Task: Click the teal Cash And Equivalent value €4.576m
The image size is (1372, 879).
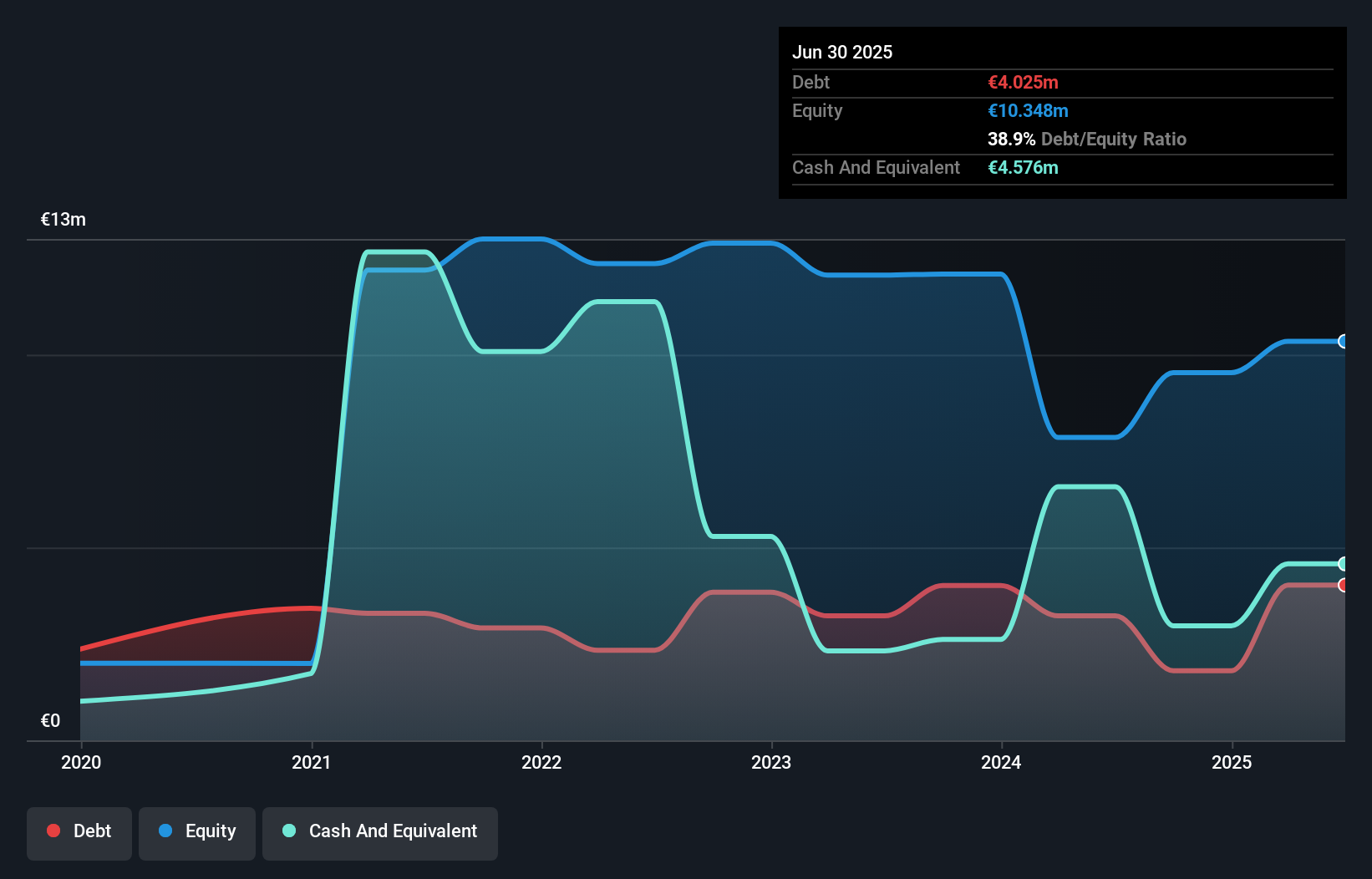Action: [1024, 167]
